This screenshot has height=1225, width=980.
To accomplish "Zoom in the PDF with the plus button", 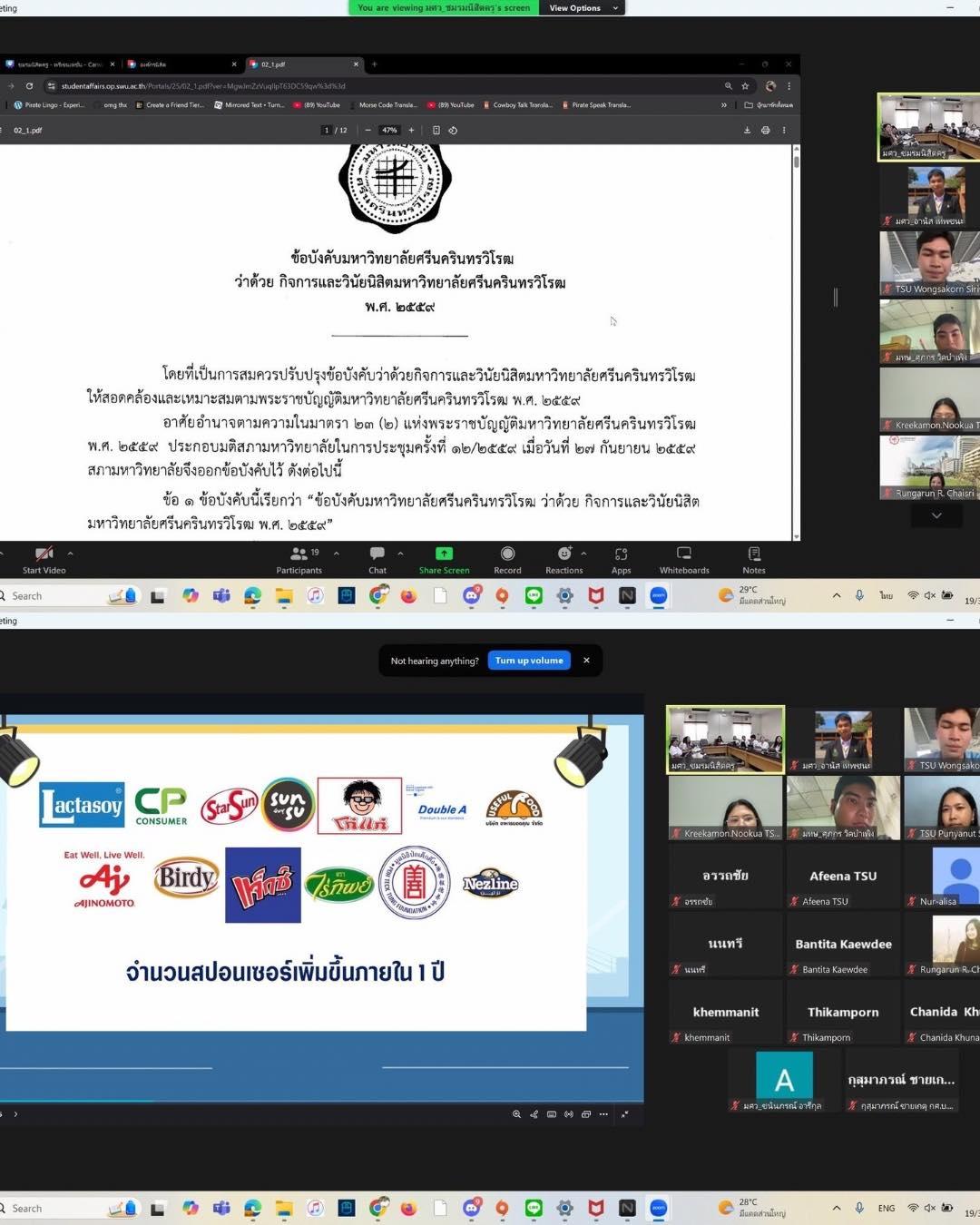I will pyautogui.click(x=411, y=131).
